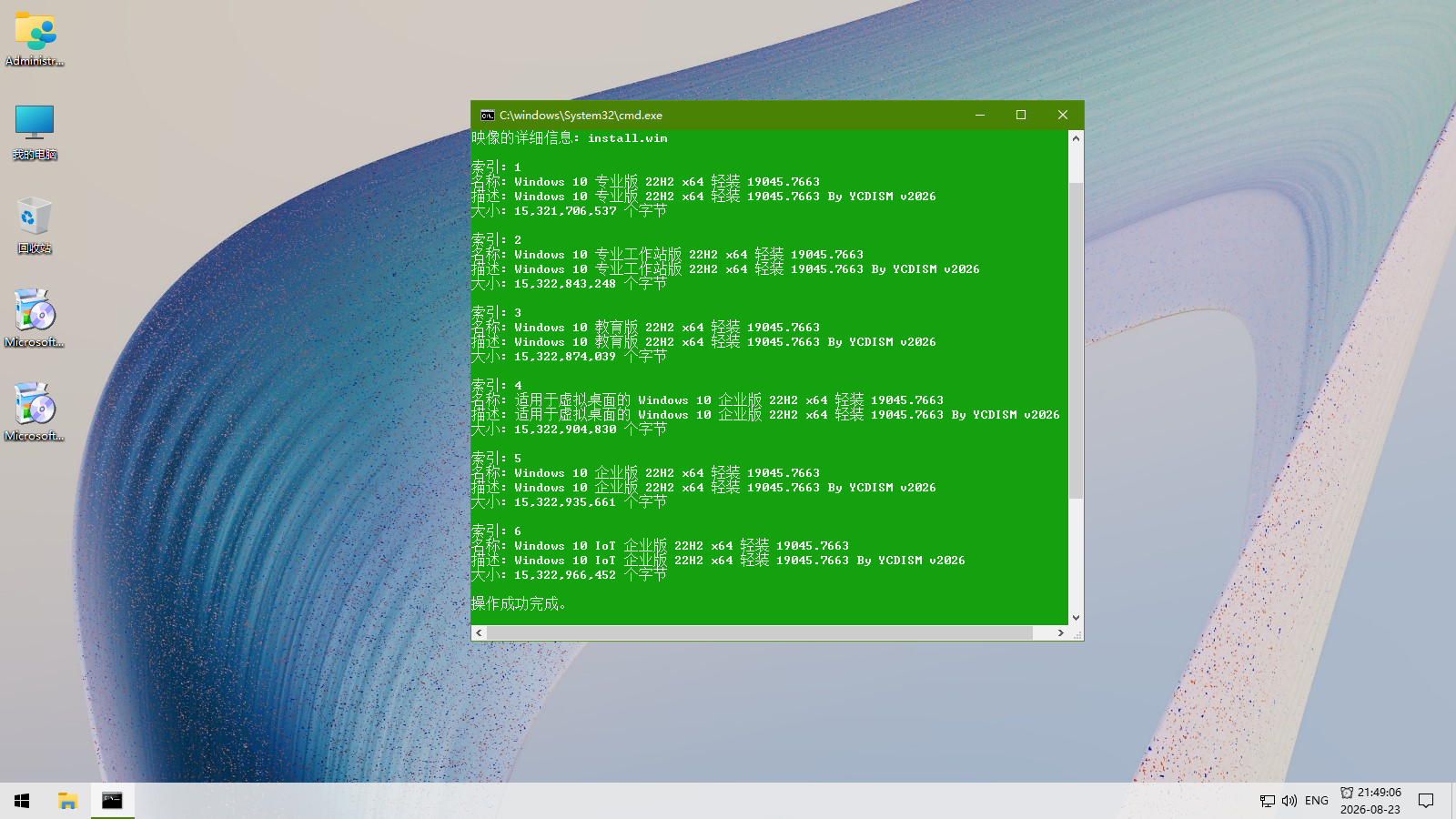
Task: Click the size line '15,321,706,537 个字节'
Action: 570,211
